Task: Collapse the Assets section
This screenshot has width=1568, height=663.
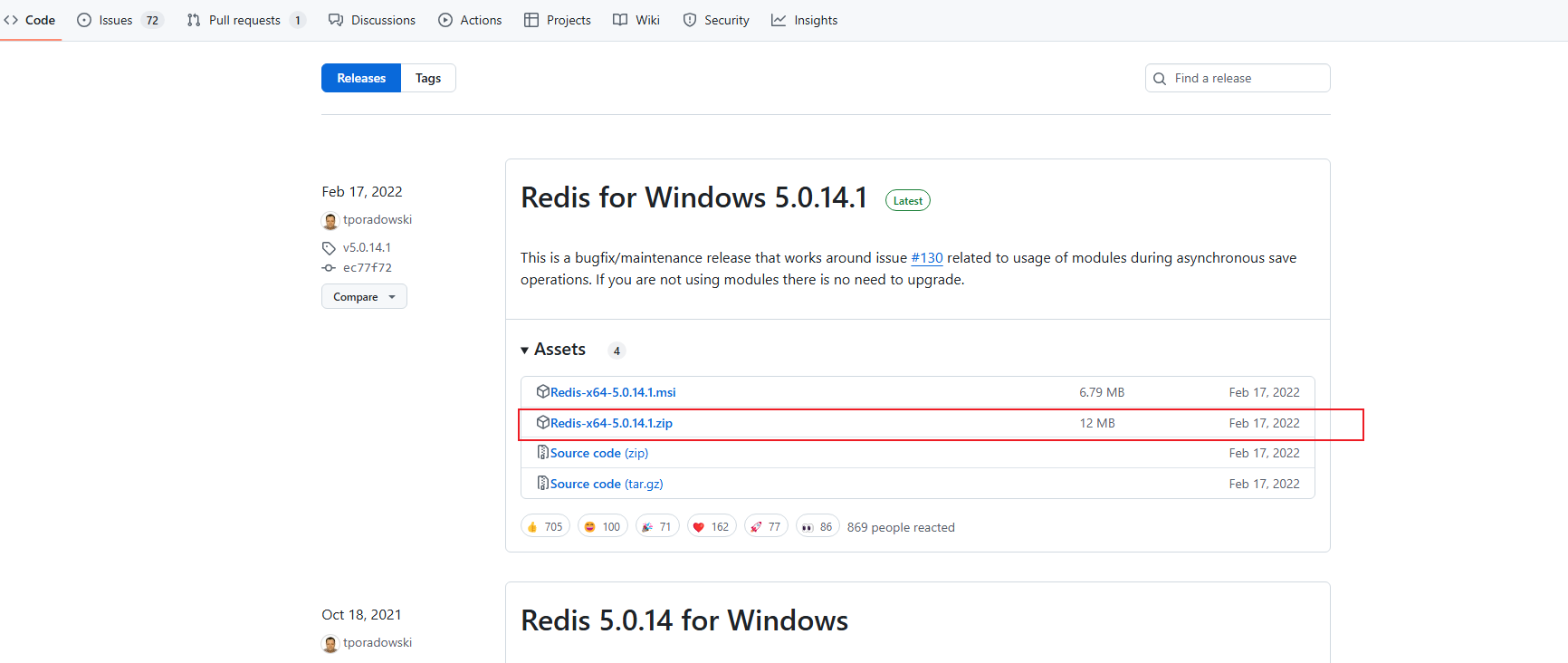Action: [553, 350]
